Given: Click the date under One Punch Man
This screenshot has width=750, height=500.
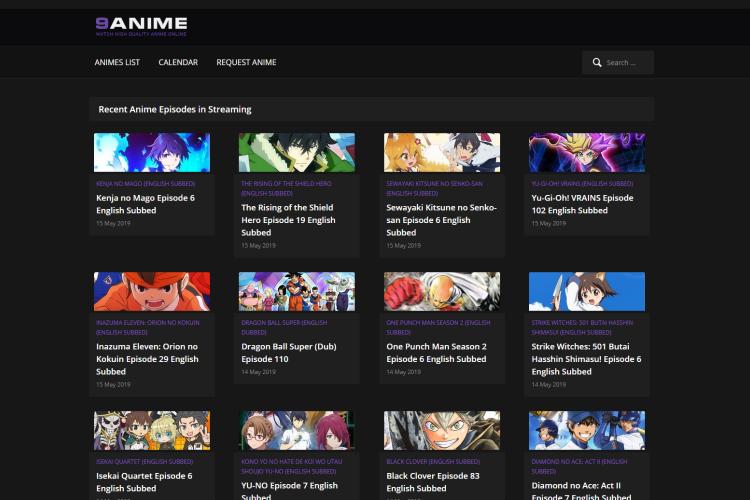Looking at the screenshot, I should (x=404, y=372).
